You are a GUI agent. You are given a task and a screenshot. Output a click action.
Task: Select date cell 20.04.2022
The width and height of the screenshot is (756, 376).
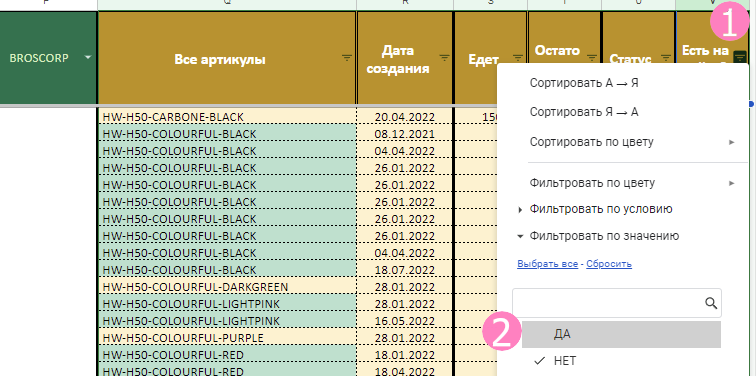tap(405, 117)
